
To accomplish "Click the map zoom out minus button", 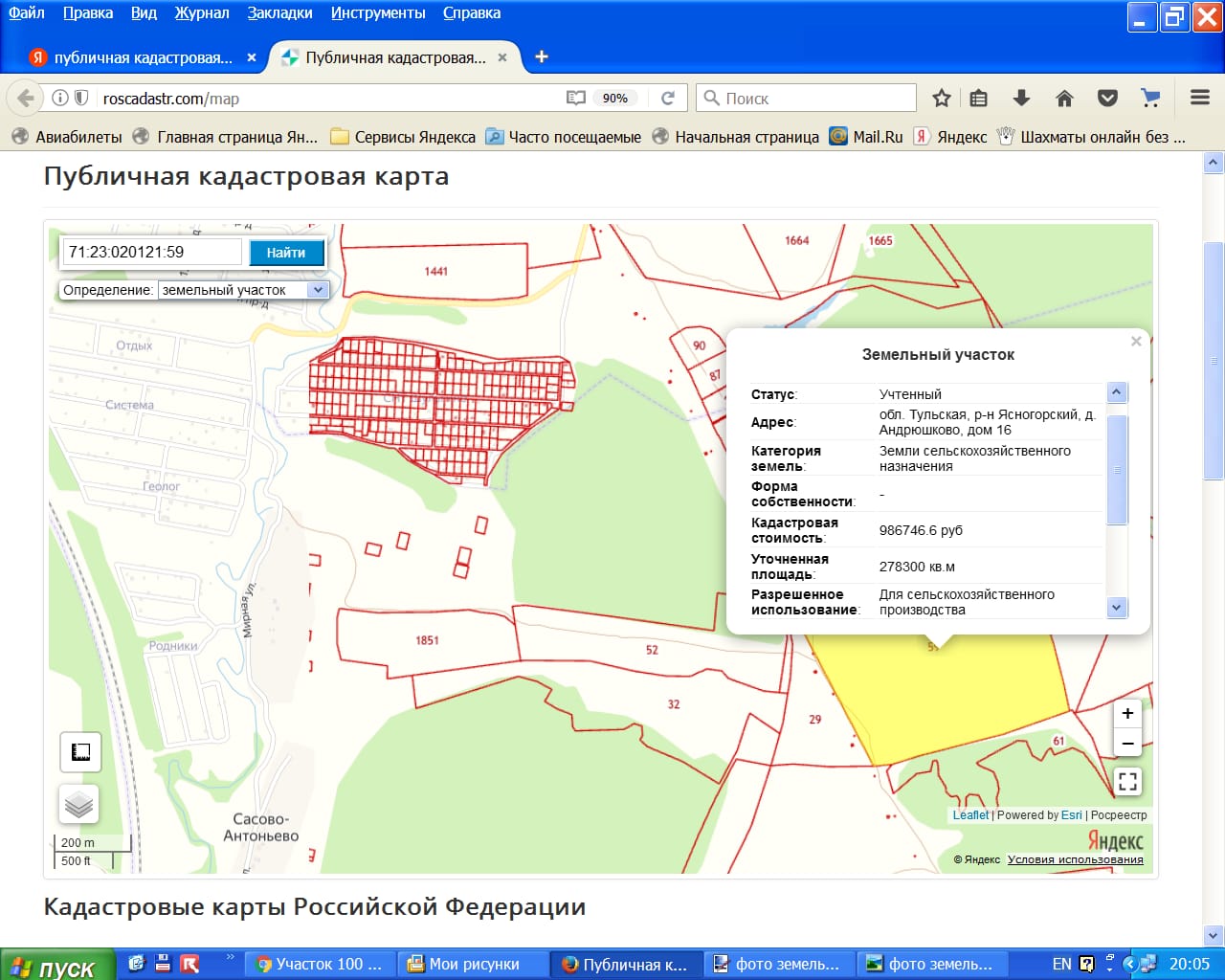I will (1127, 744).
